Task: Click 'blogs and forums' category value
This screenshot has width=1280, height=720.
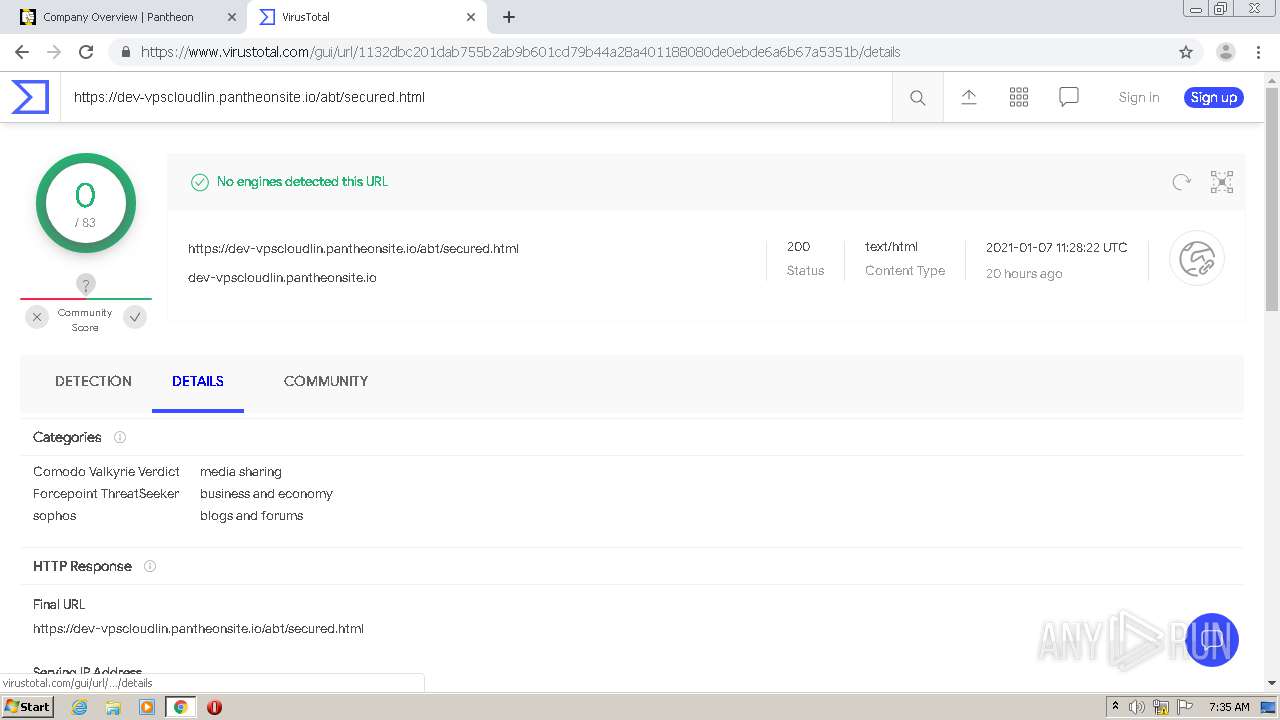Action: (x=251, y=515)
